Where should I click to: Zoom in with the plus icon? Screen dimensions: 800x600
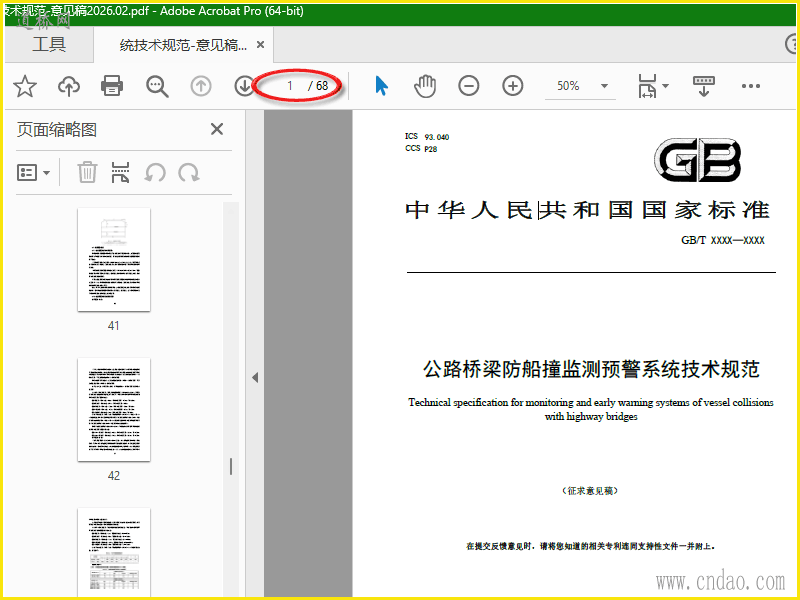click(x=512, y=86)
